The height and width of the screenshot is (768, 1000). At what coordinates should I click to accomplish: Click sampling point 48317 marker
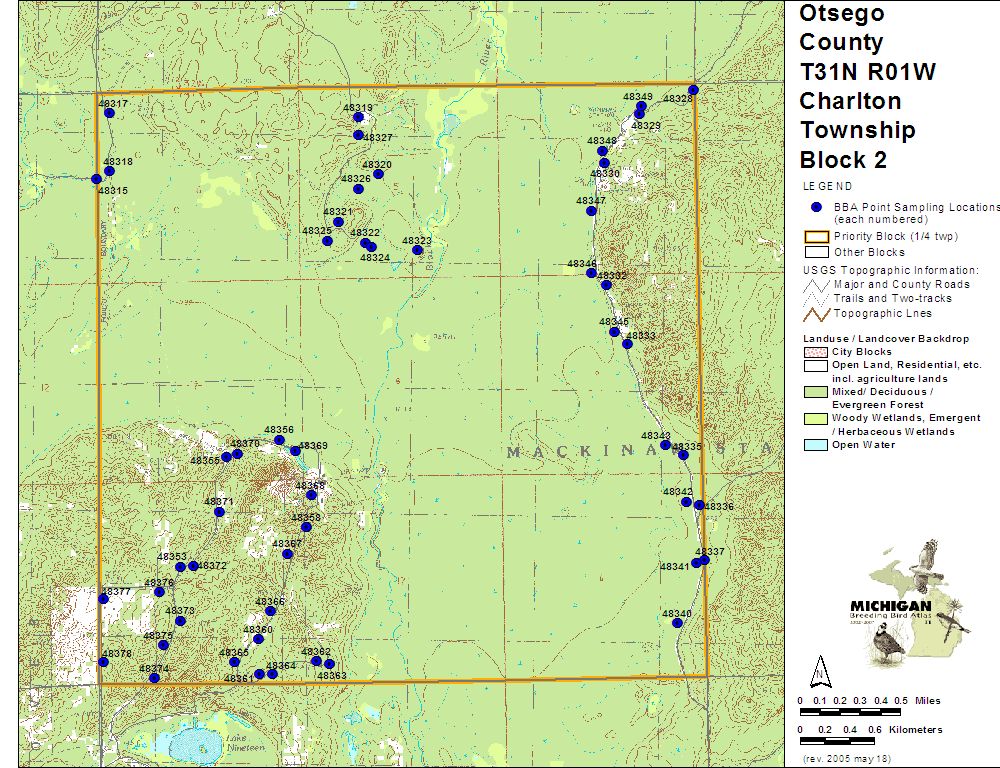tap(109, 113)
